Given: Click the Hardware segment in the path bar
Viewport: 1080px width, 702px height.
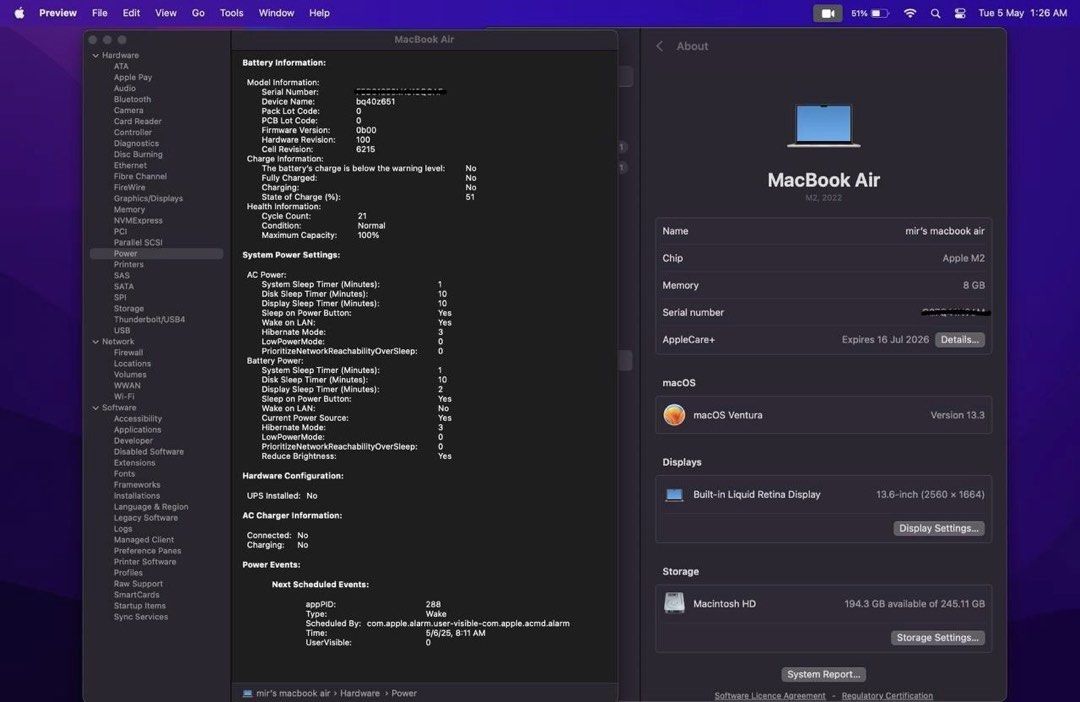Looking at the screenshot, I should coord(360,694).
